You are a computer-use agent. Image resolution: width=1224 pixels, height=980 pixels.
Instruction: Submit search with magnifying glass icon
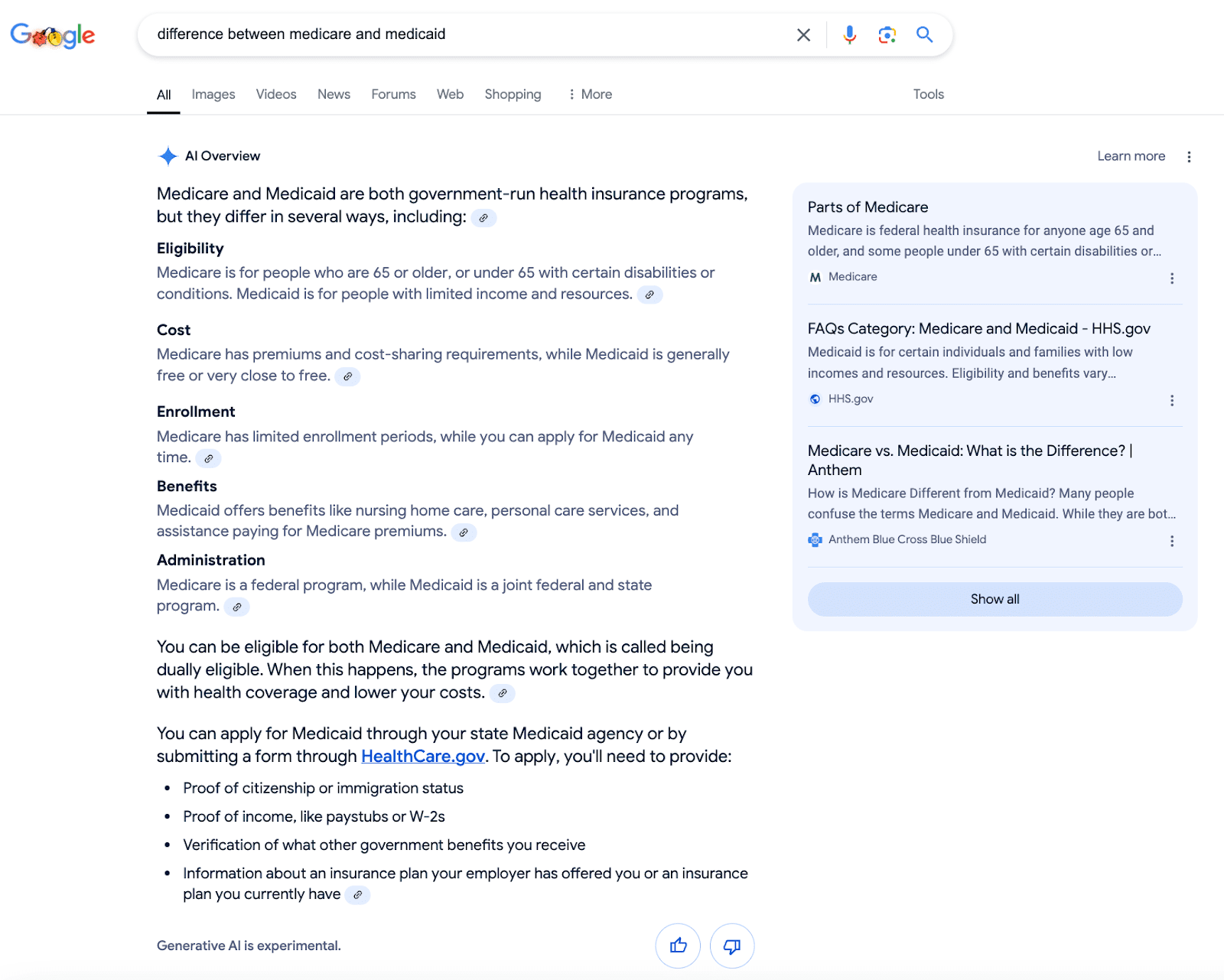point(925,34)
